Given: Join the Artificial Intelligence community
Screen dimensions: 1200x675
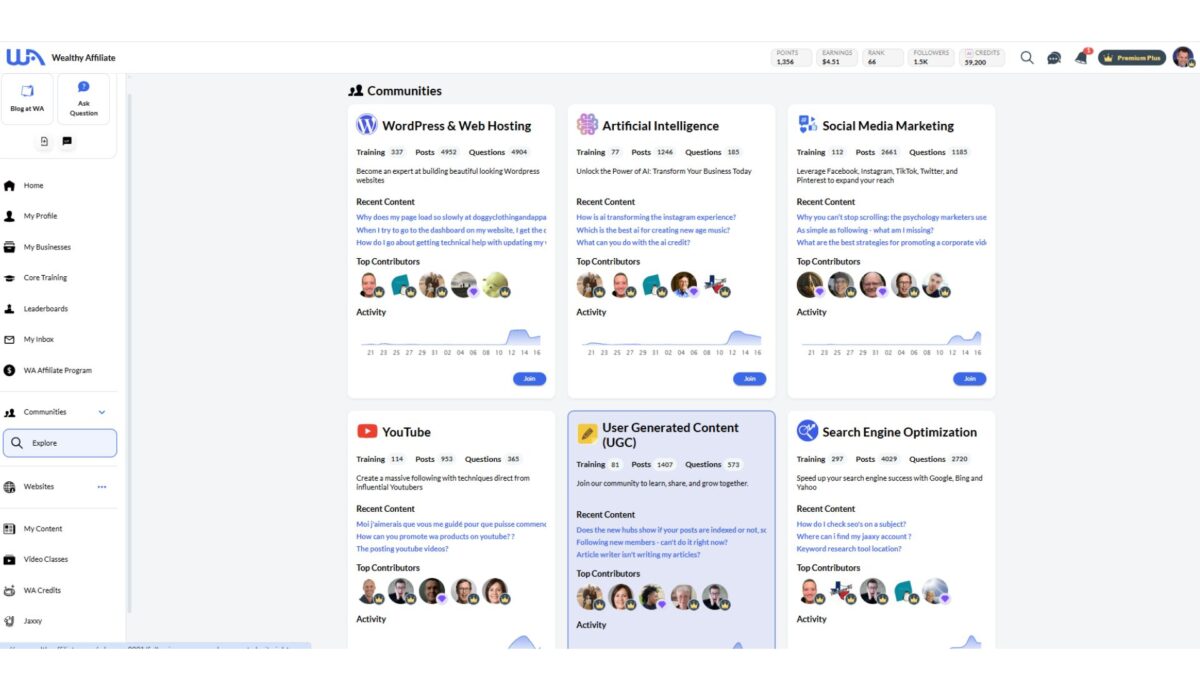Looking at the screenshot, I should click(750, 379).
